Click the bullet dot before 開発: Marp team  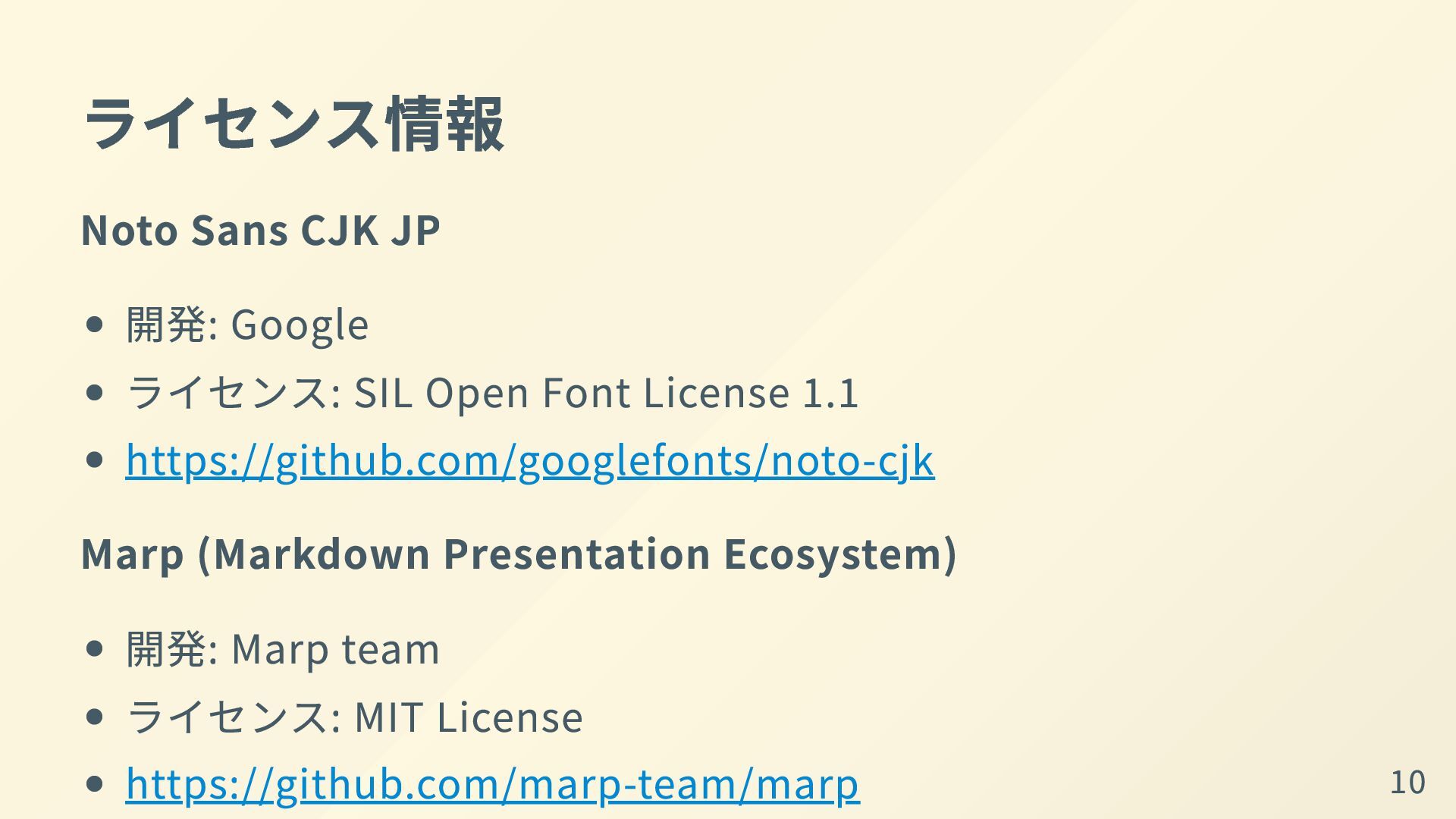point(95,650)
